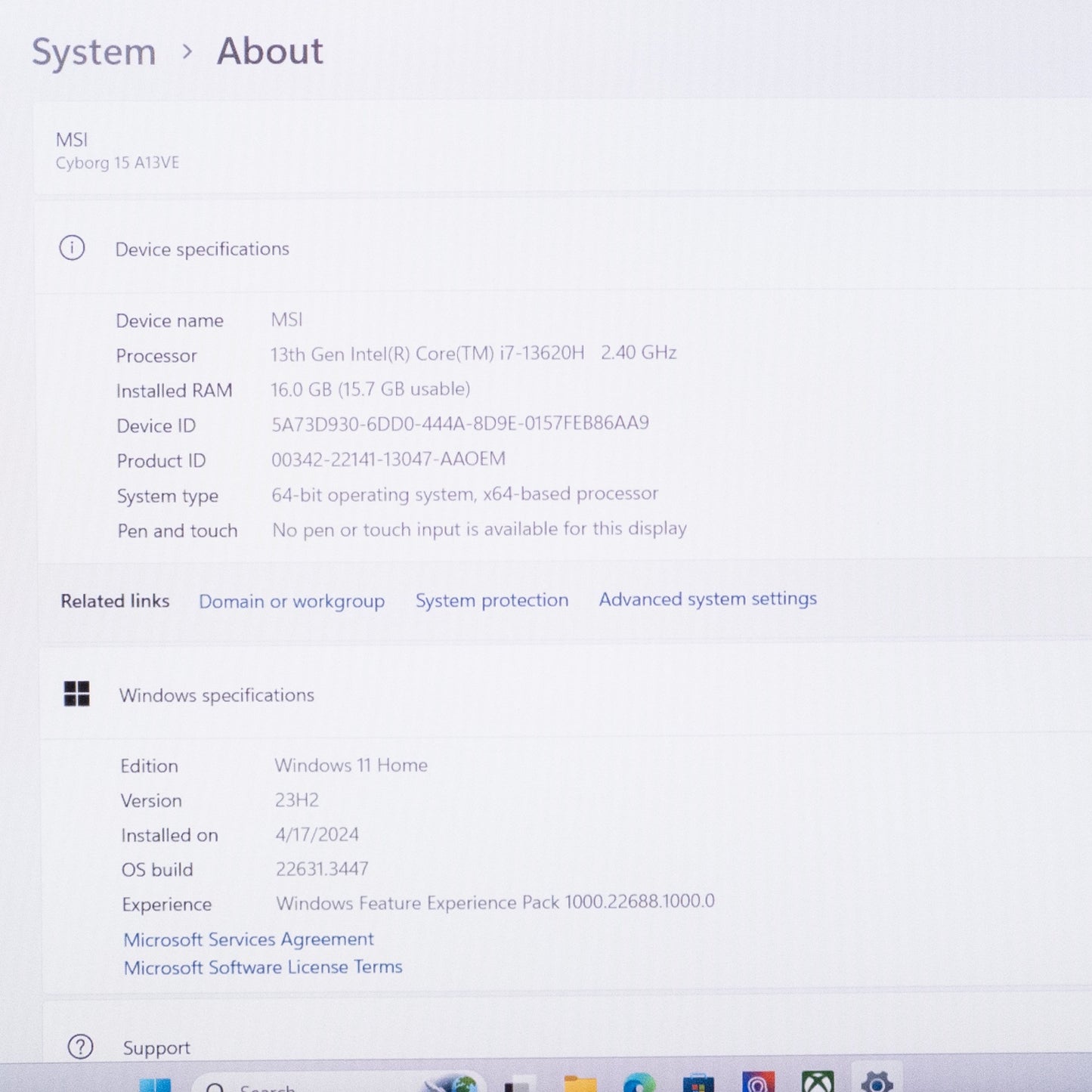The image size is (1092, 1092).
Task: Click the Device specifications info icon
Action: pos(73,248)
